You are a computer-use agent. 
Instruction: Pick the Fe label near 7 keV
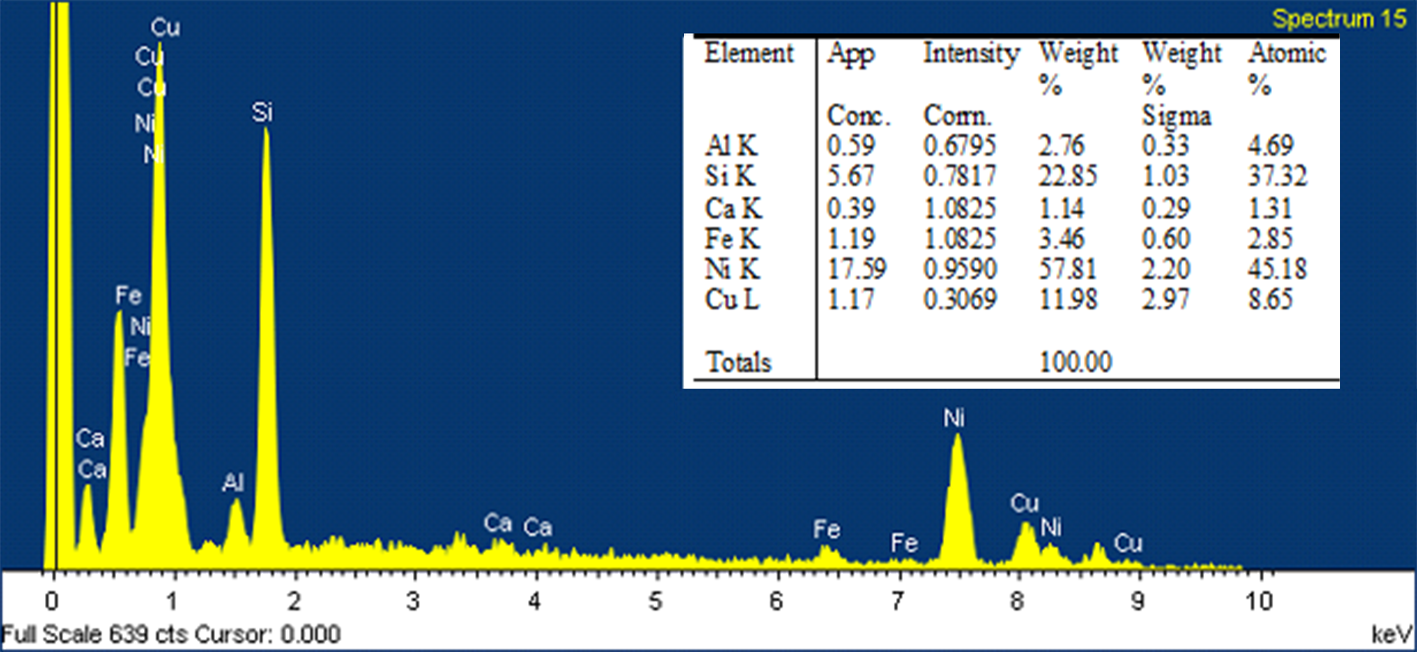tap(904, 544)
